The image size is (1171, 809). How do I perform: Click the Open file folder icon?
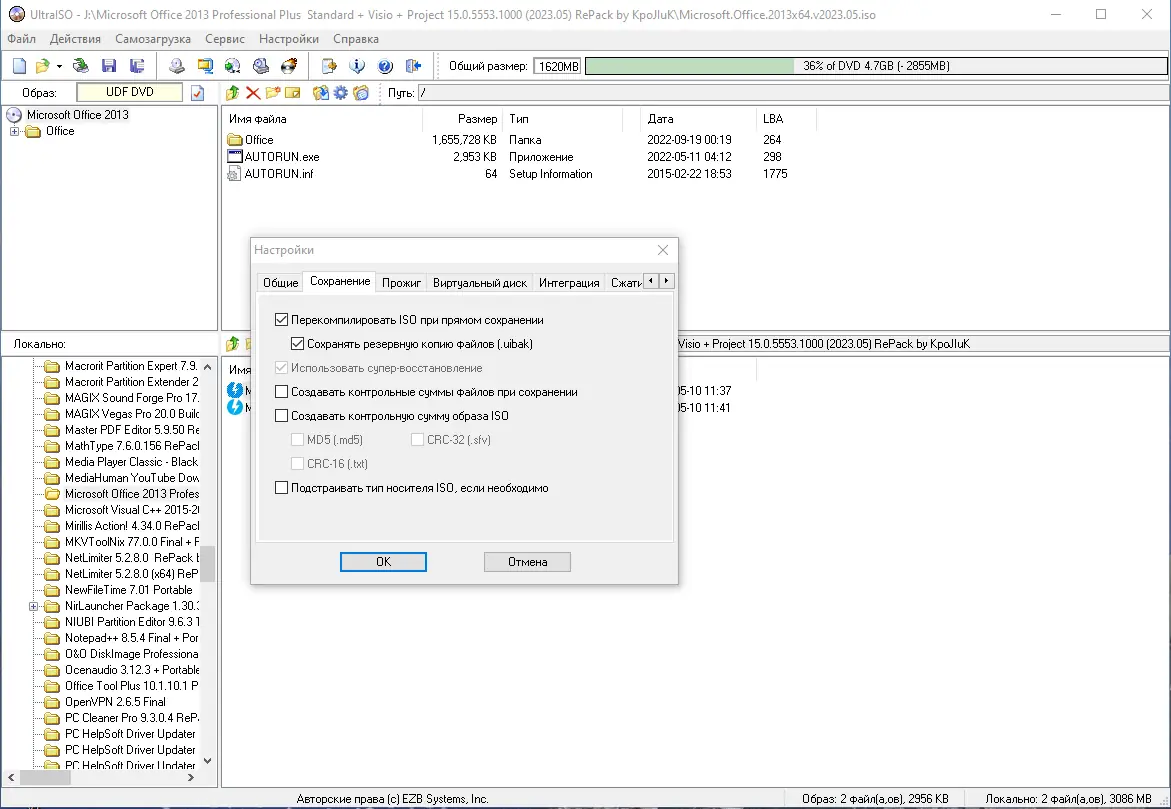[43, 66]
